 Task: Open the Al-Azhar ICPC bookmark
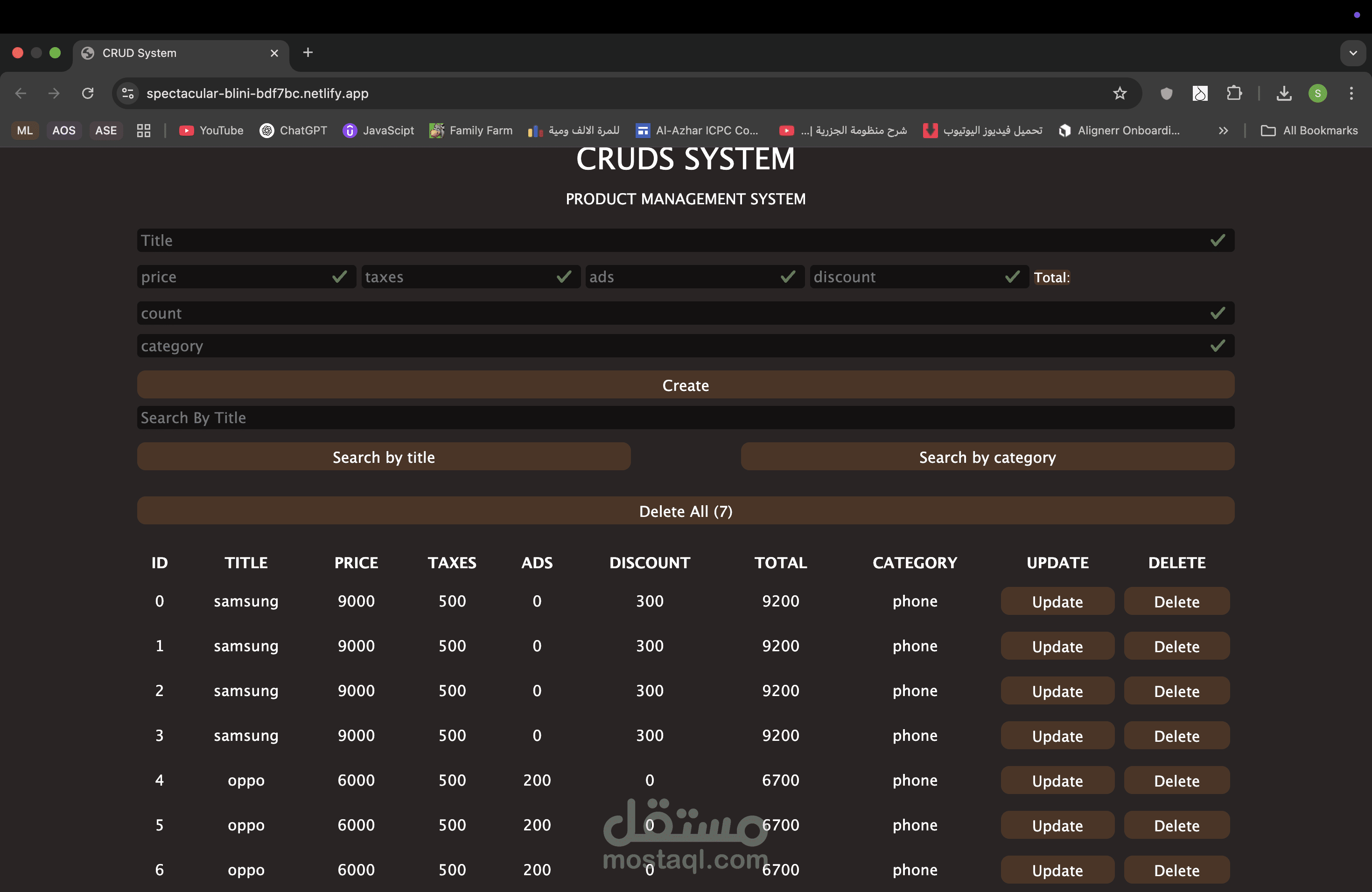point(696,131)
